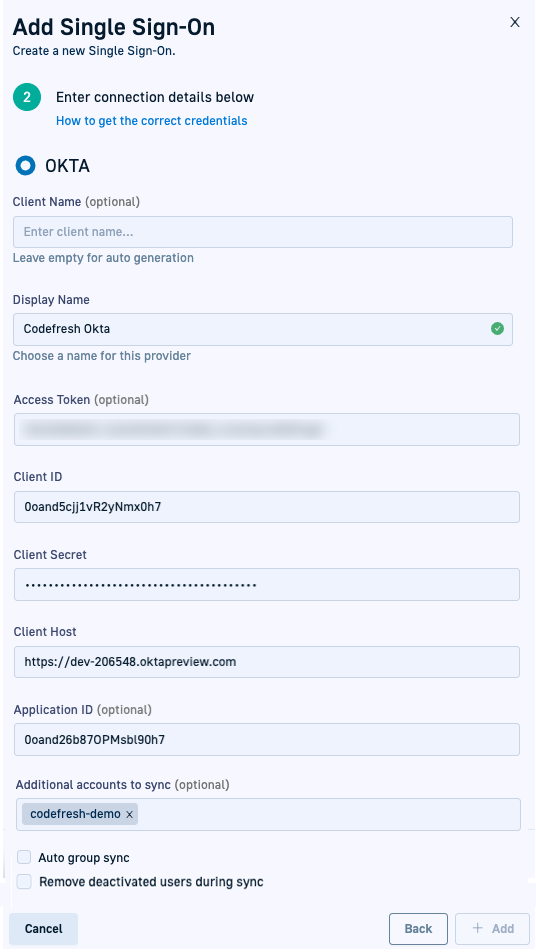
Task: Select the Application ID field
Action: [x=266, y=740]
